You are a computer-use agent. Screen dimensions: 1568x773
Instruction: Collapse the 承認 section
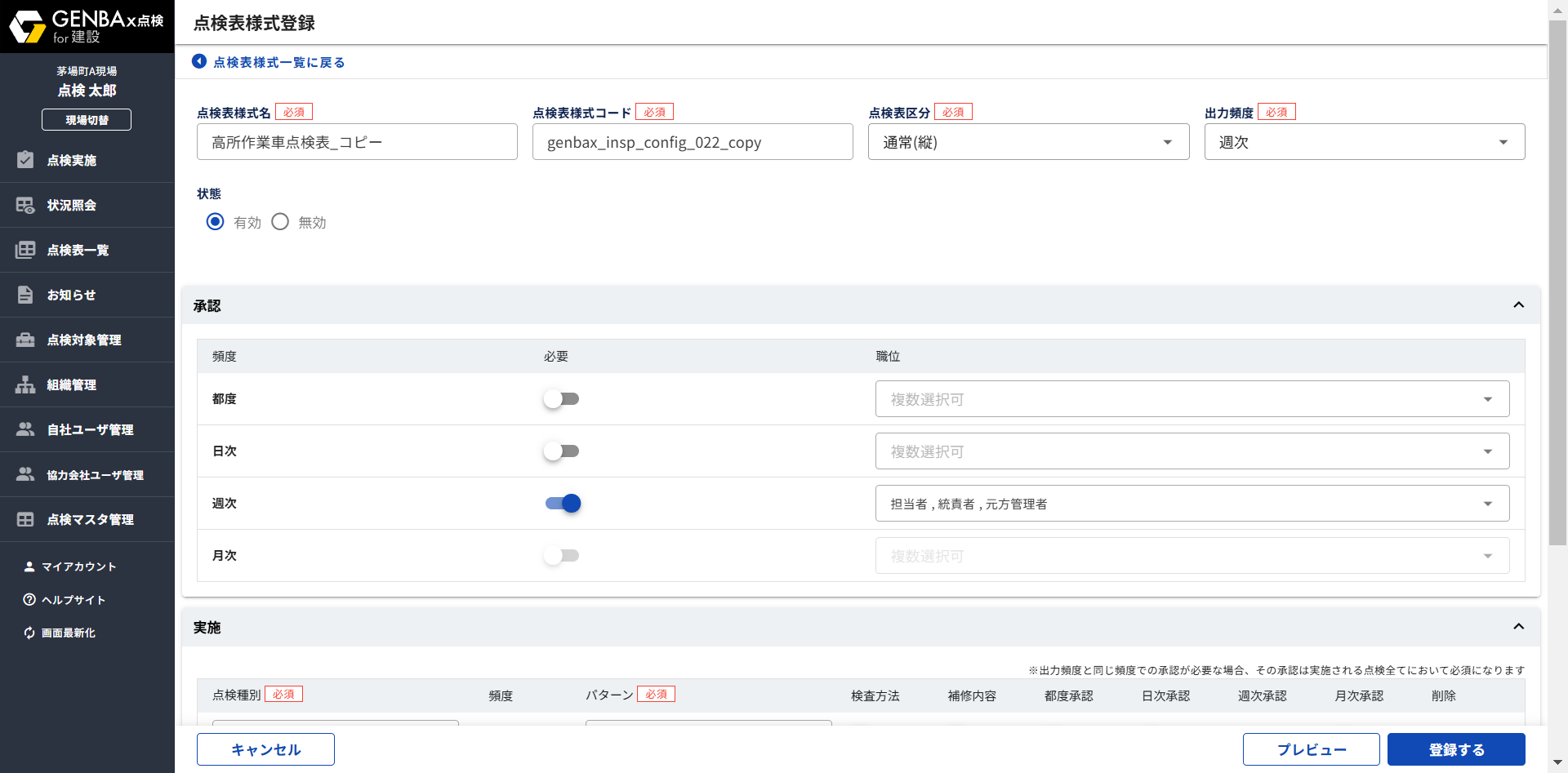(x=1519, y=304)
